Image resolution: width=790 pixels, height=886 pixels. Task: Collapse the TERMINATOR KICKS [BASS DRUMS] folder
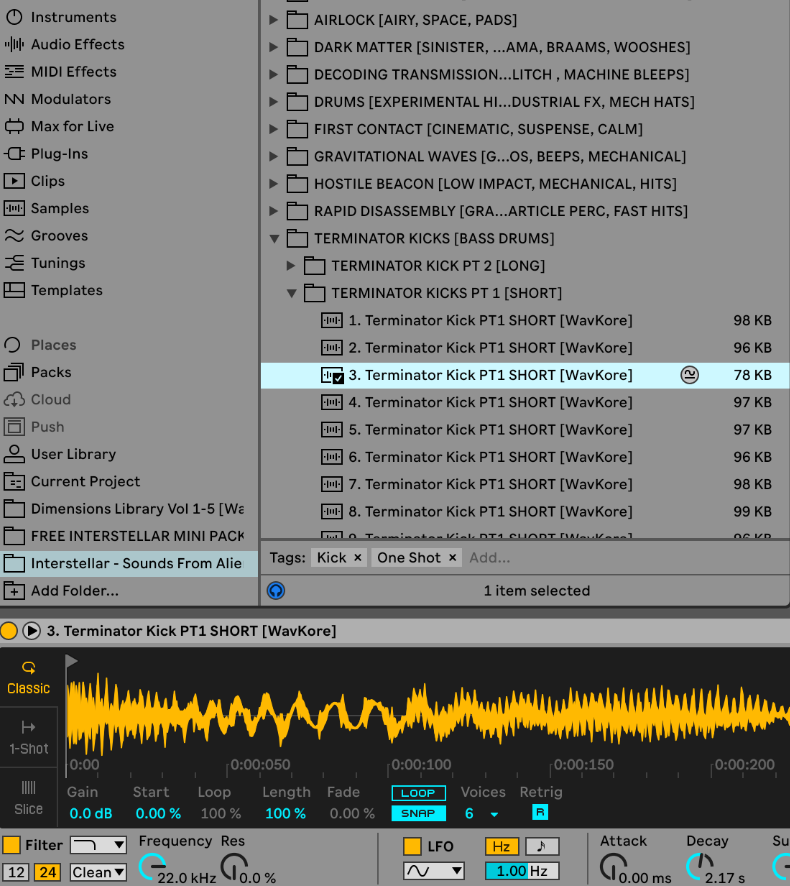click(274, 238)
